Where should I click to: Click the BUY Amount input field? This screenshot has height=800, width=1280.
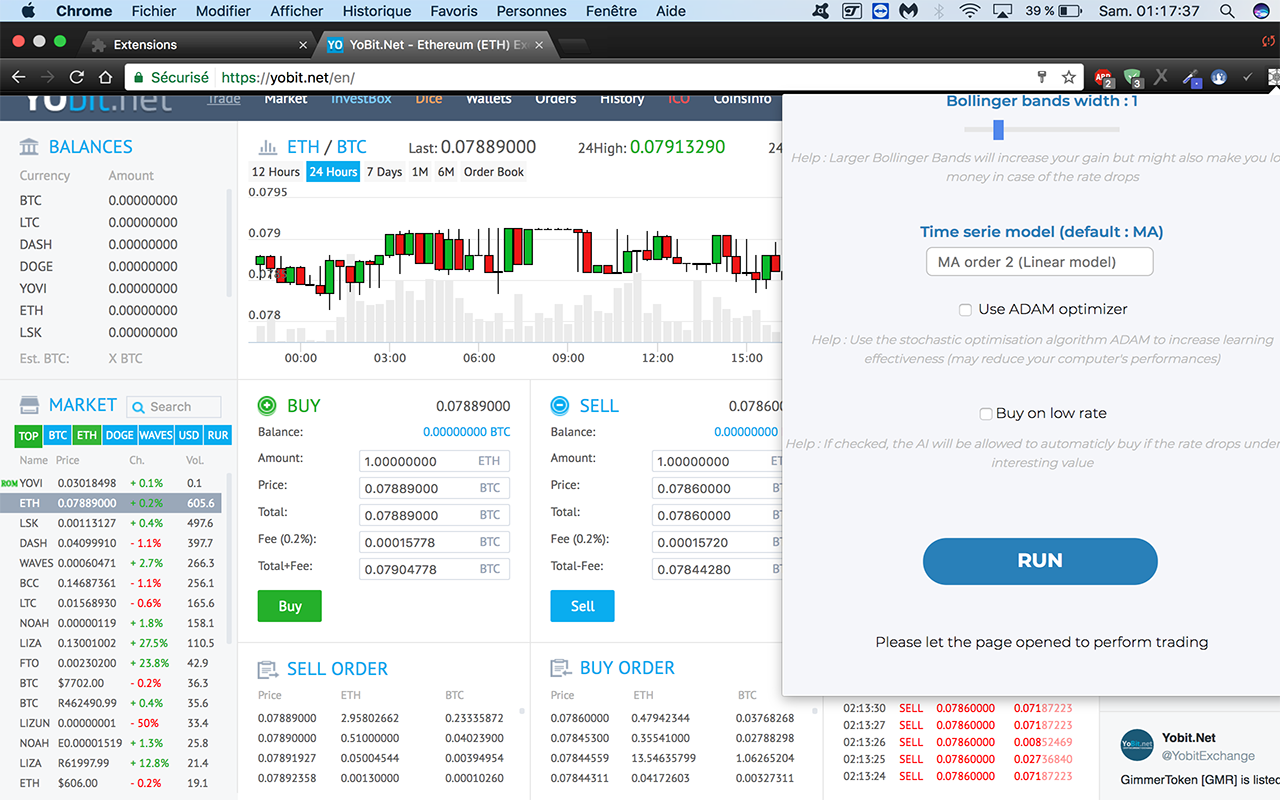coord(434,462)
